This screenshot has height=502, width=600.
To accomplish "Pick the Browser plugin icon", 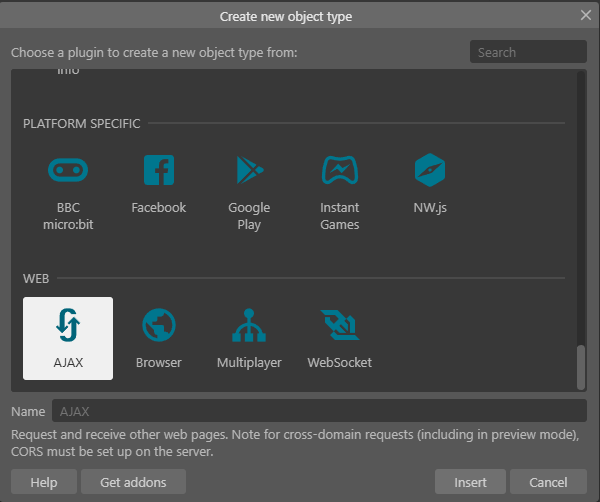I will click(x=158, y=326).
